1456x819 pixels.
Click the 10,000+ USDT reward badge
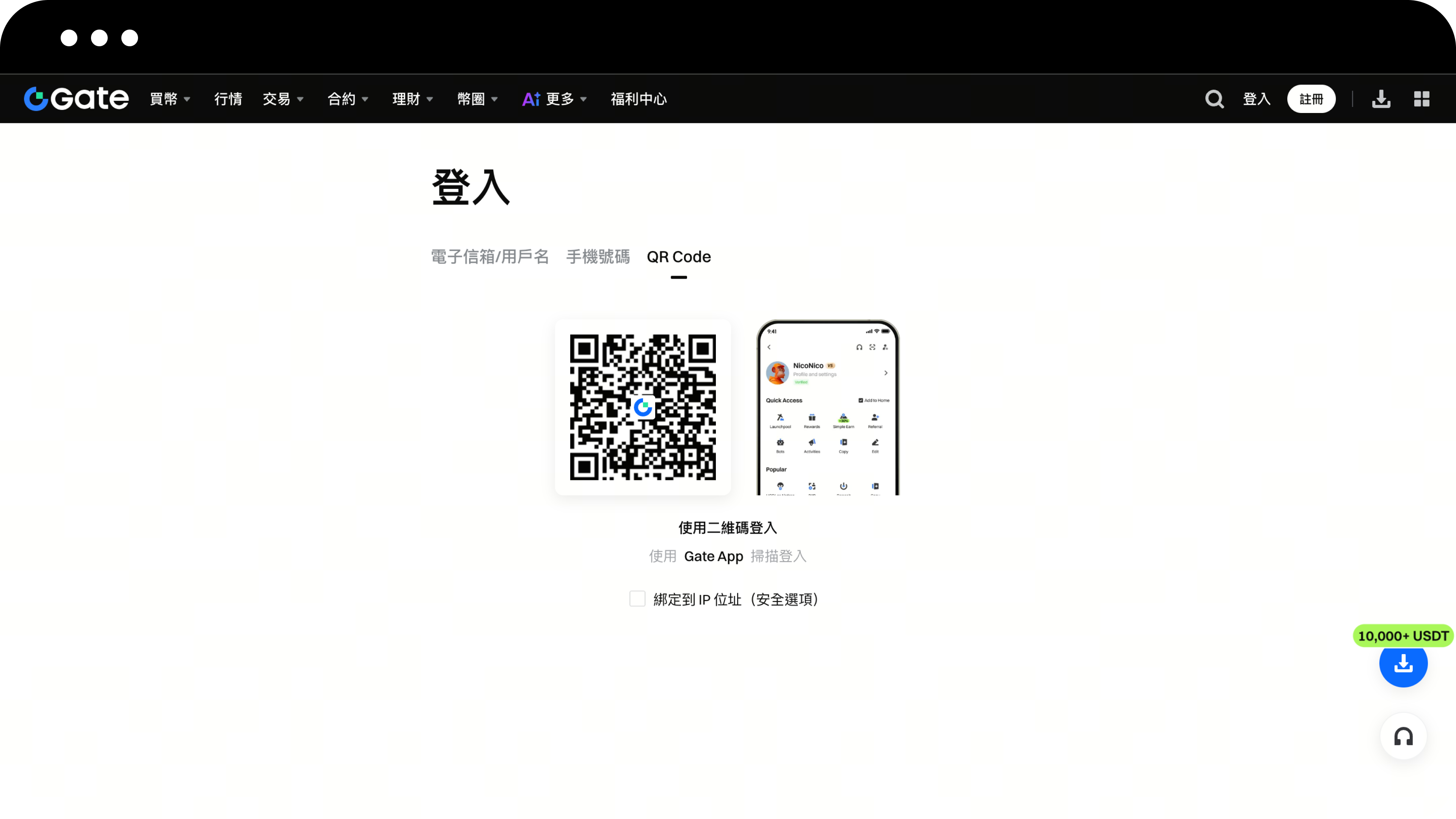tap(1403, 635)
